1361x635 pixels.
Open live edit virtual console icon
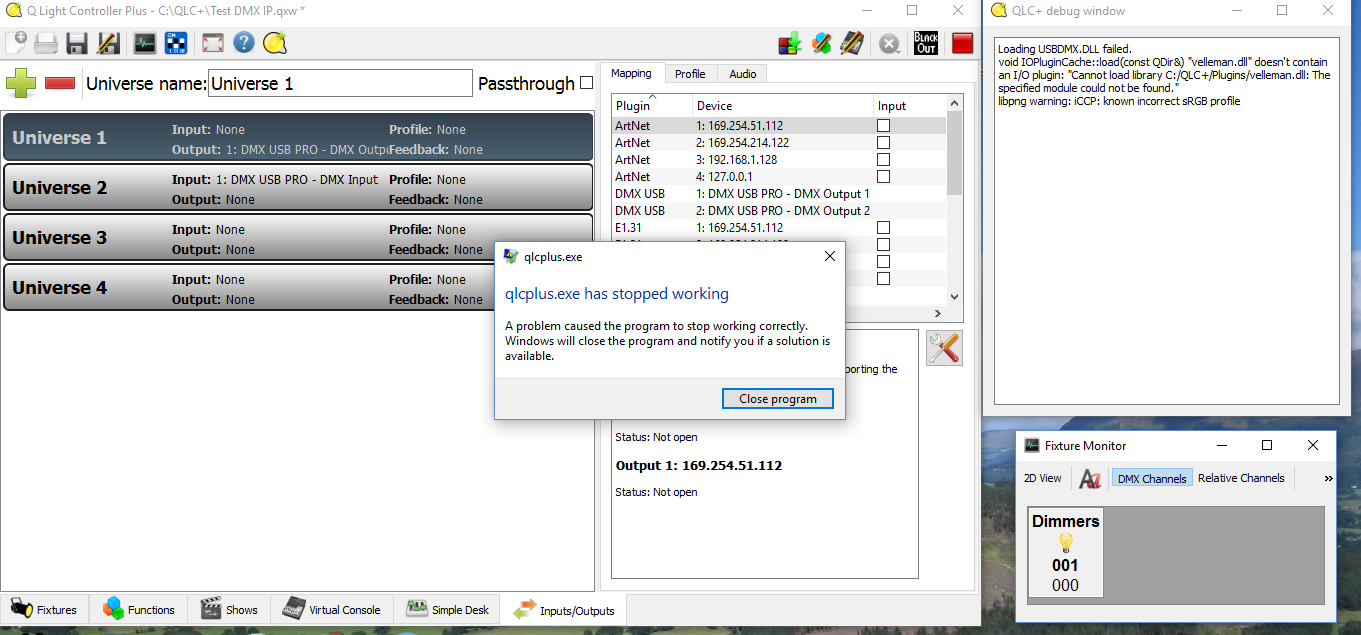(852, 43)
